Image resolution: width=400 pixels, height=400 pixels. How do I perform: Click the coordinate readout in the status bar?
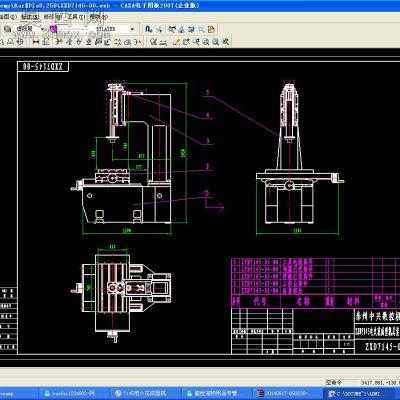(x=380, y=383)
